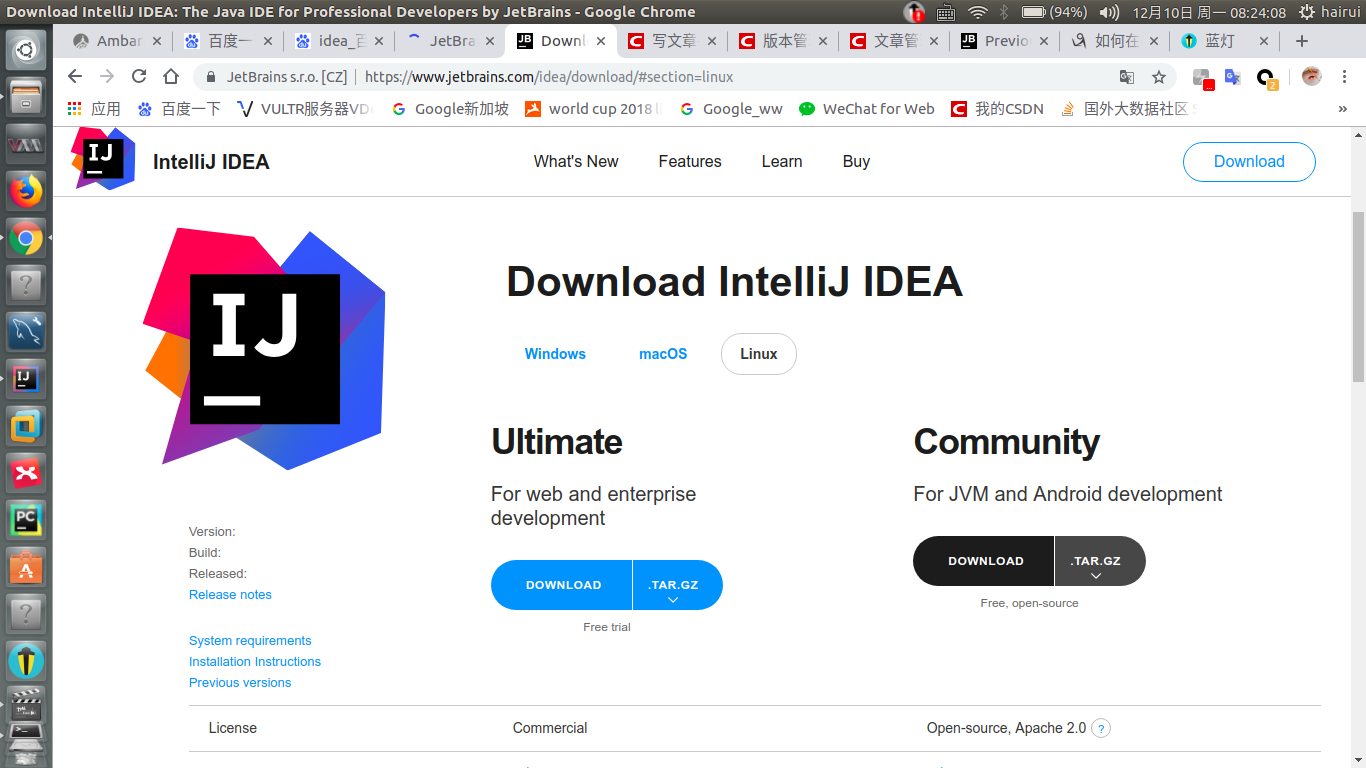Switch to the 写文章 browser tab
The width and height of the screenshot is (1366, 768).
click(x=671, y=41)
